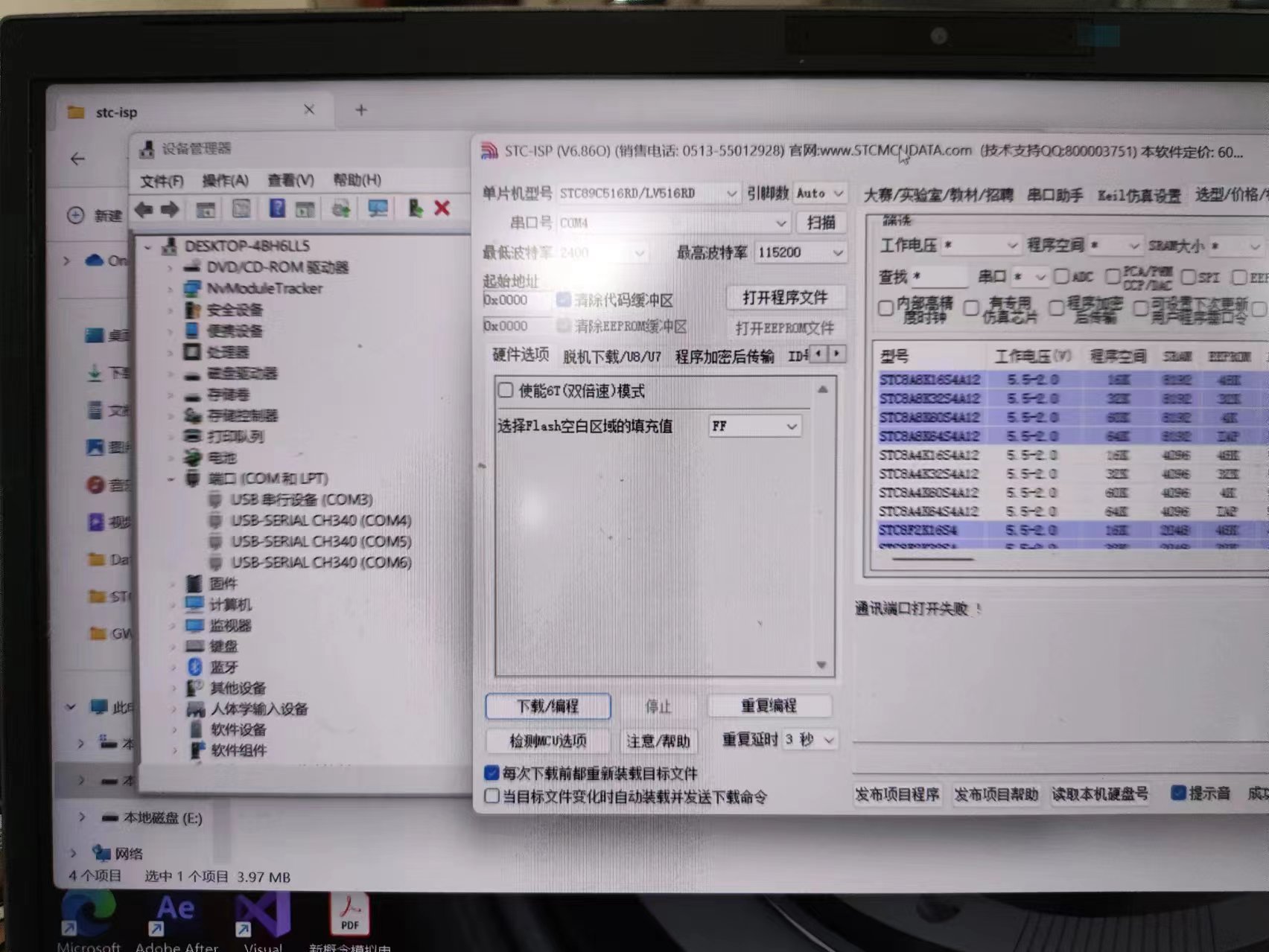Click the 扫描 button
This screenshot has height=952, width=1269.
(x=821, y=223)
